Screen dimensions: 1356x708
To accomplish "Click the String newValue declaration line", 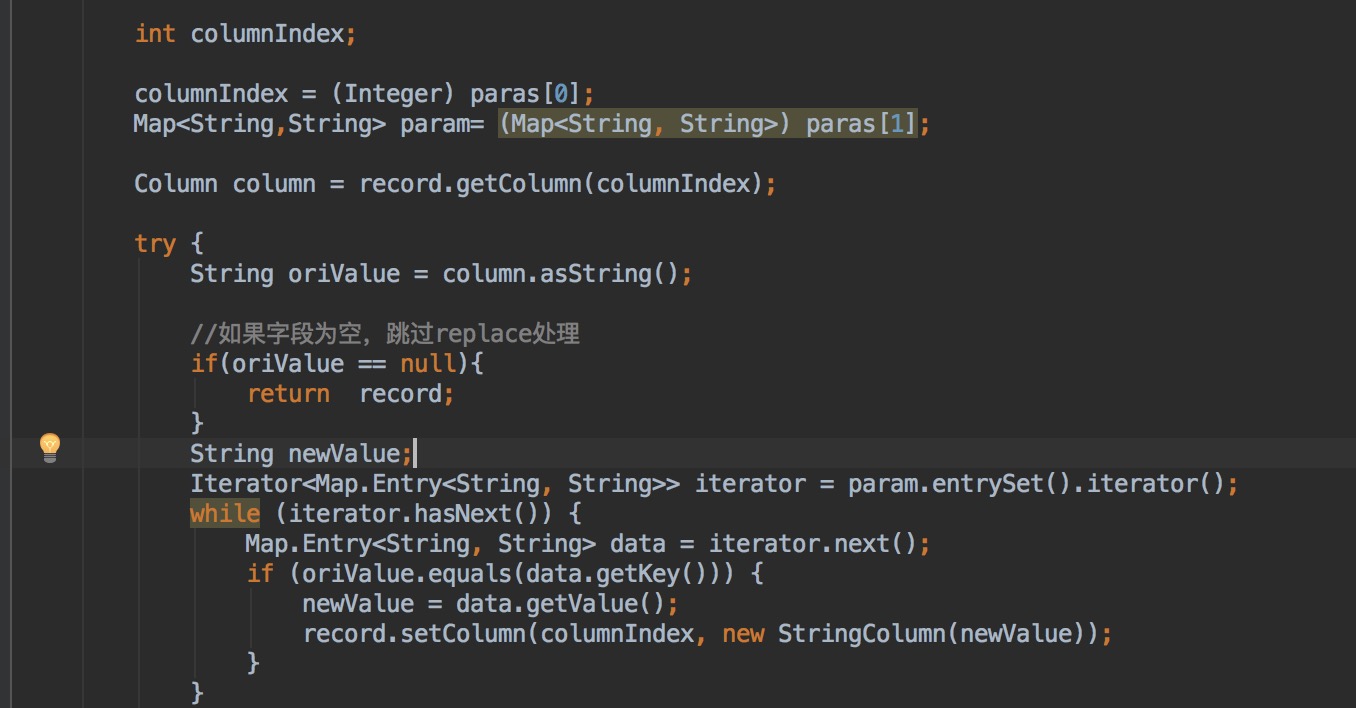I will coord(301,454).
